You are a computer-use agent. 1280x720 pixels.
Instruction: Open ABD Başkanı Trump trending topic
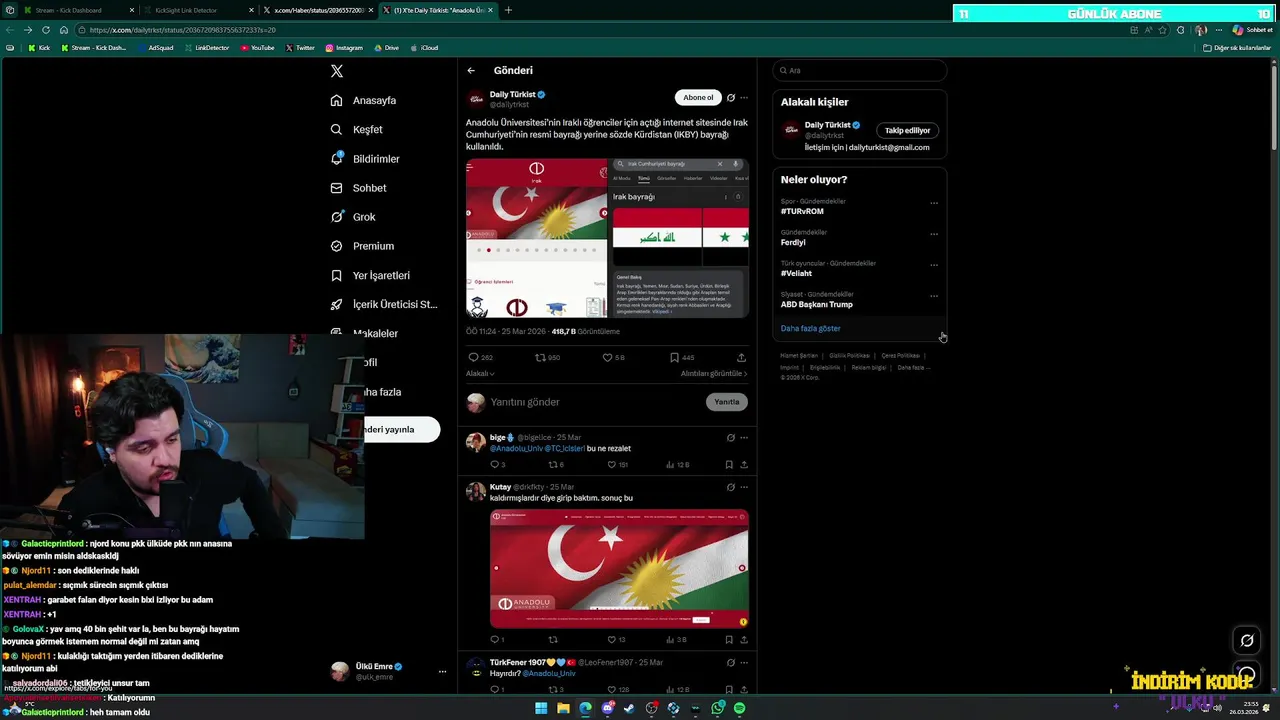click(817, 304)
